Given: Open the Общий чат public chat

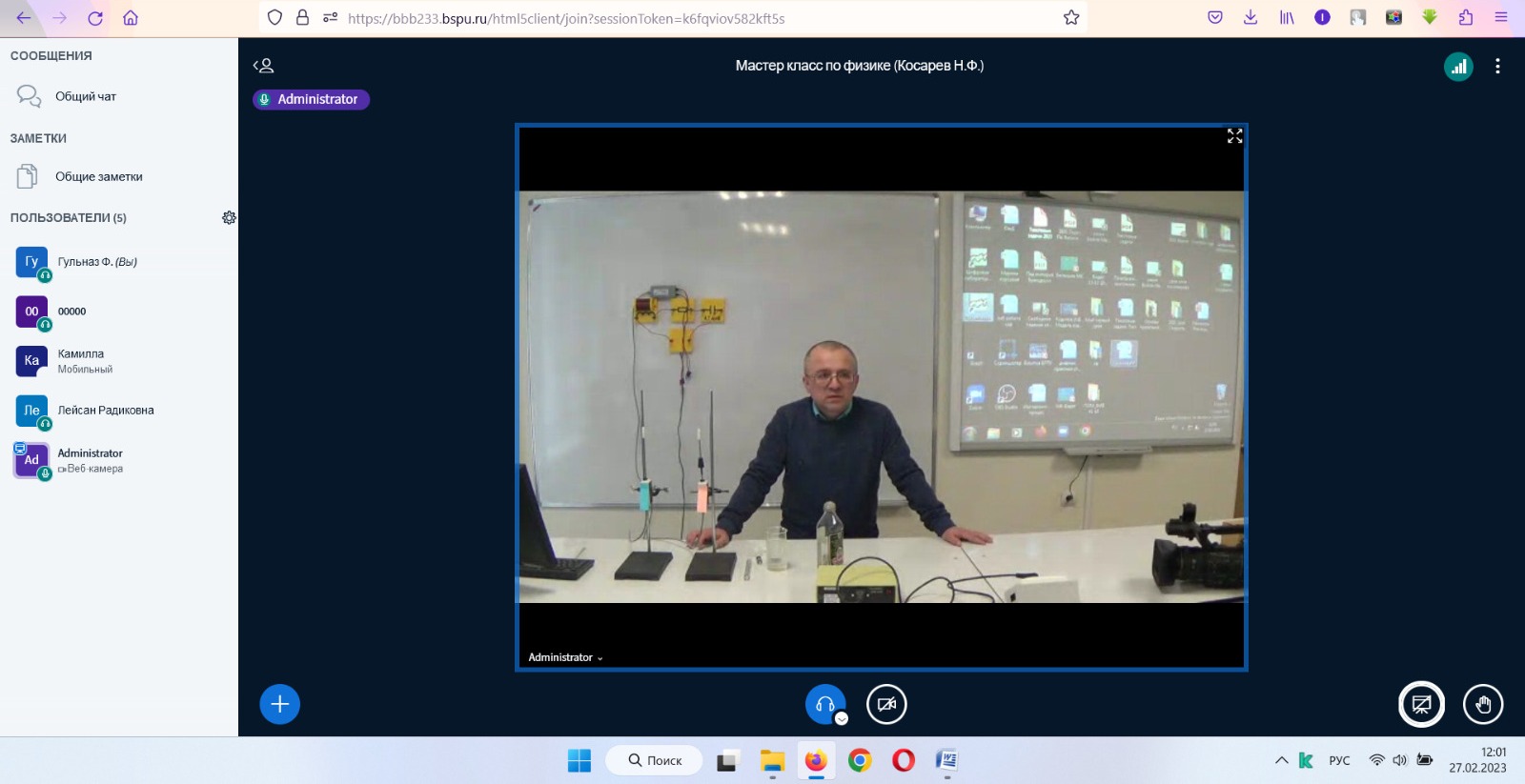Looking at the screenshot, I should (x=85, y=96).
